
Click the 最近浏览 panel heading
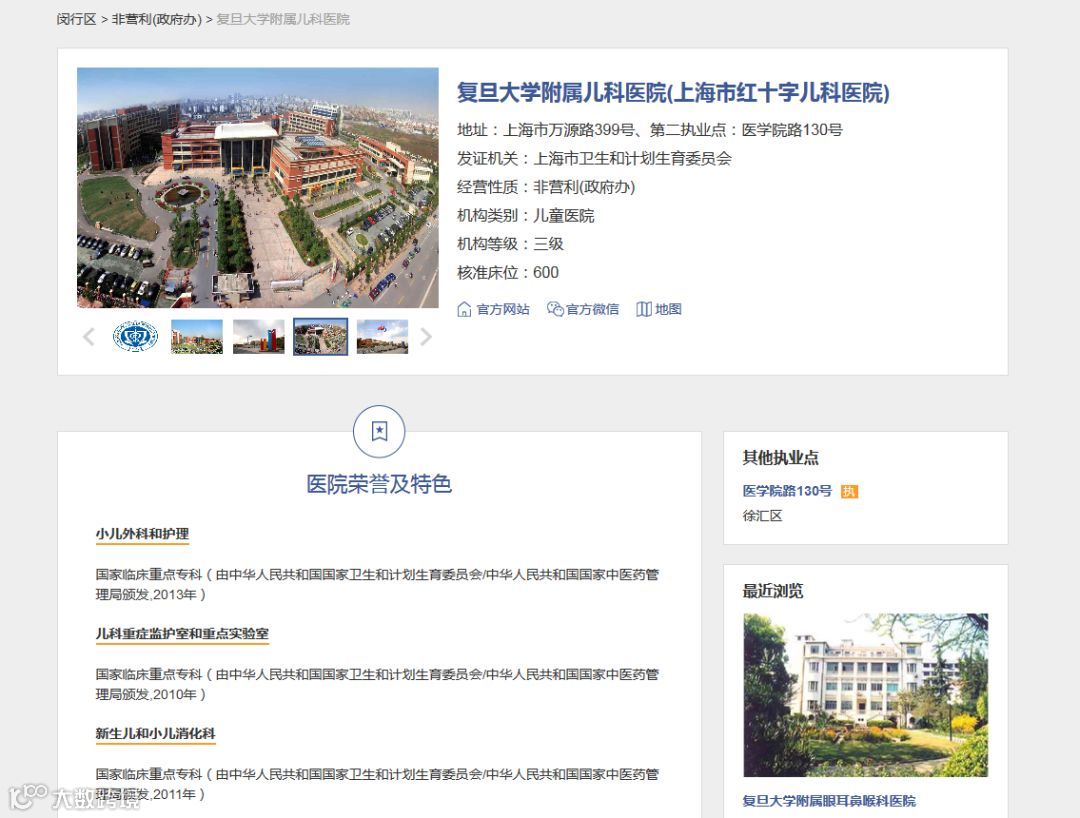773,591
